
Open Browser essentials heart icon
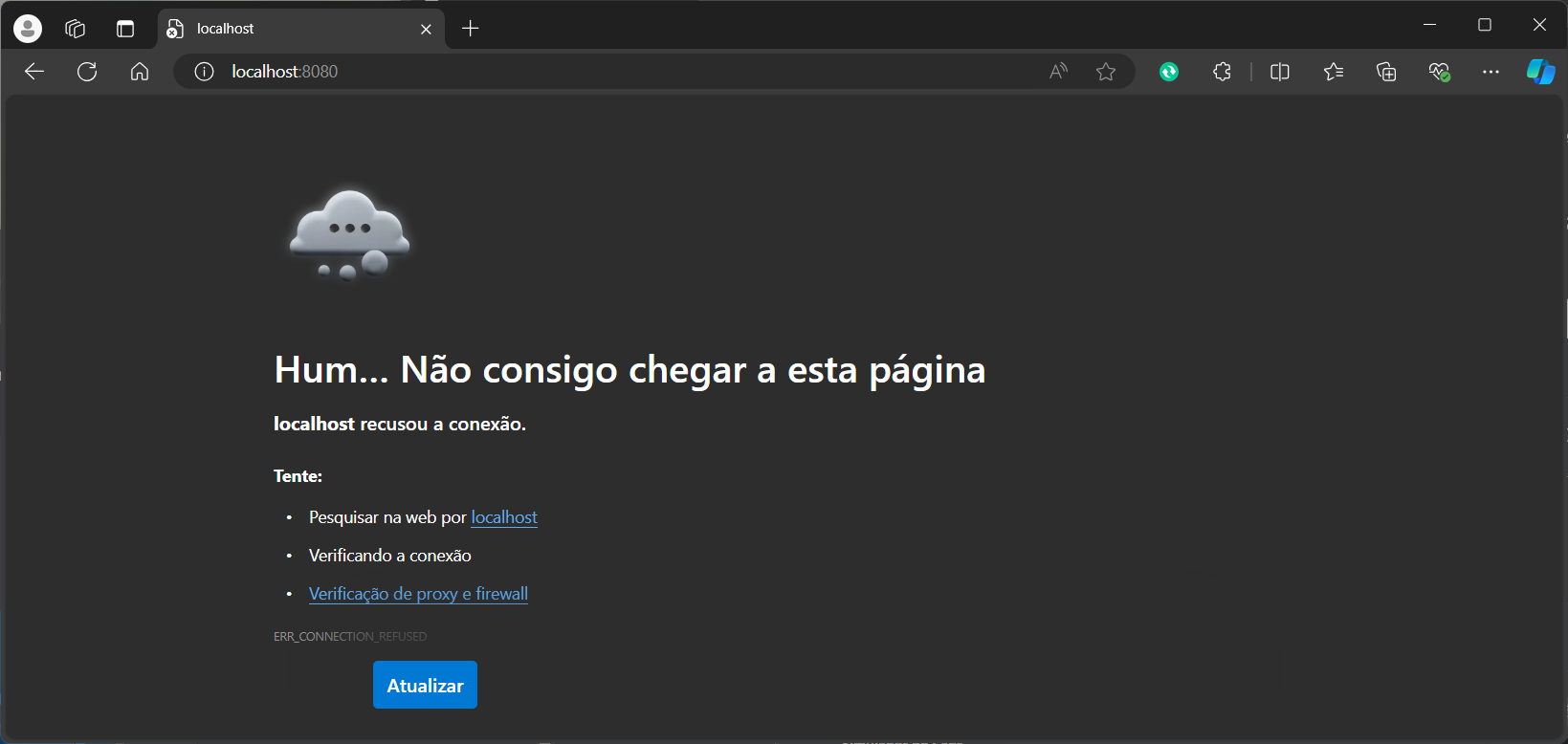click(x=1439, y=72)
